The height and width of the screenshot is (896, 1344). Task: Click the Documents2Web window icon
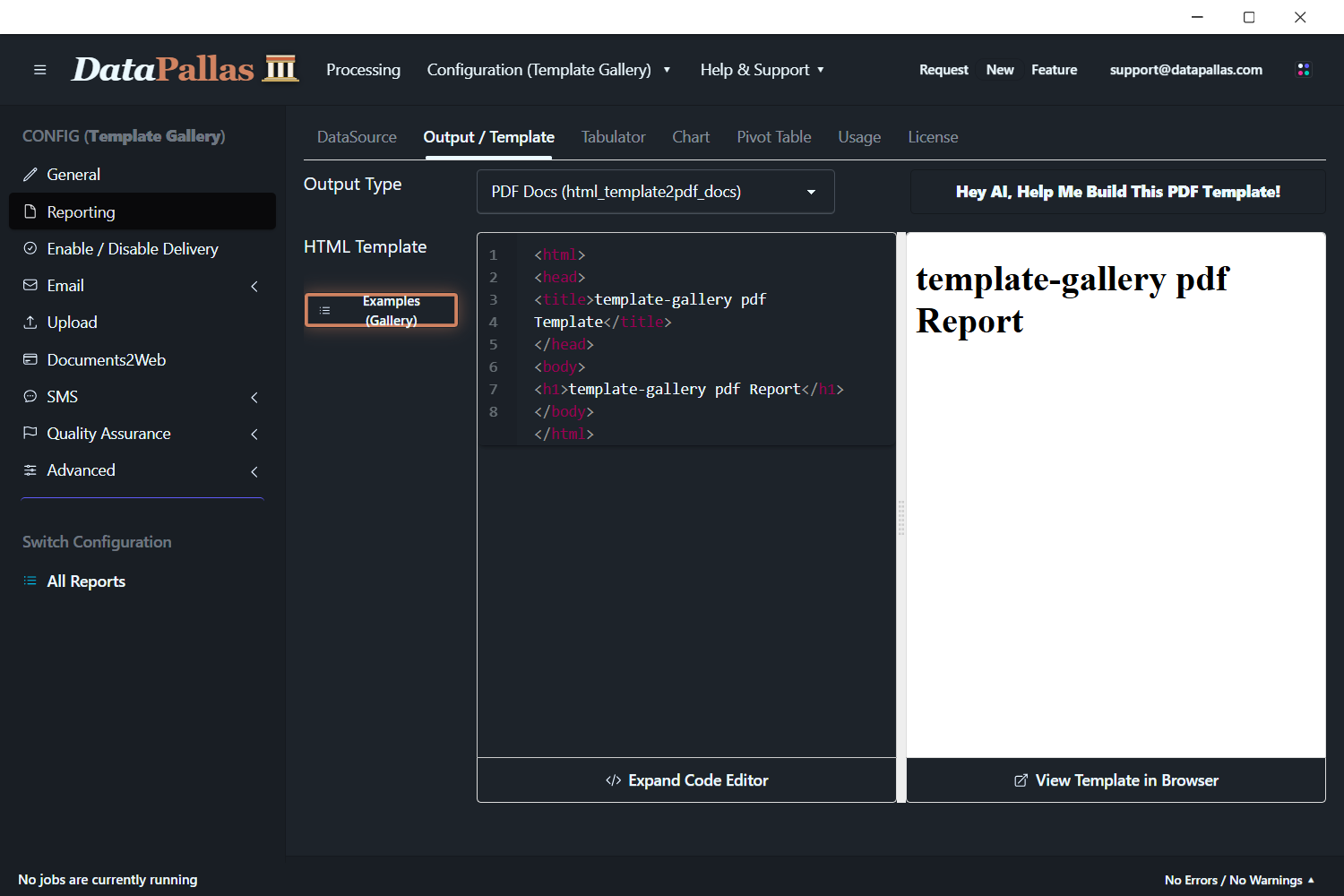point(30,359)
